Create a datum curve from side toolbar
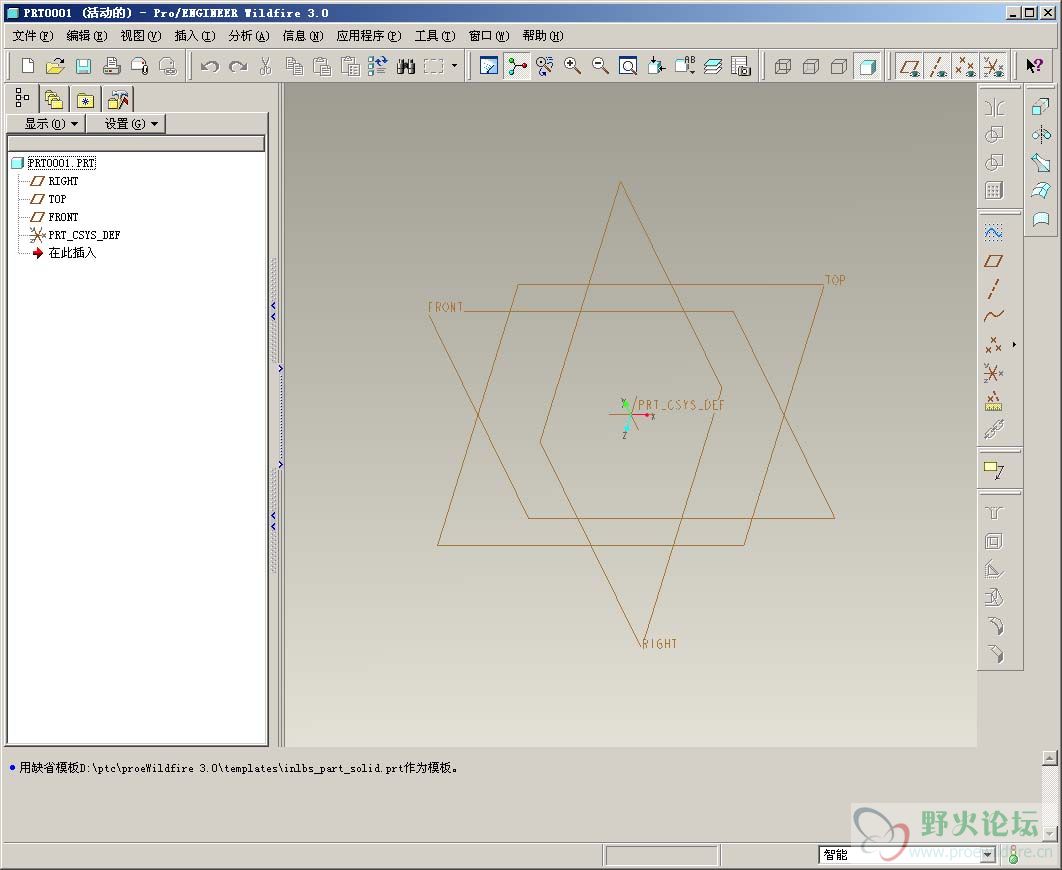Viewport: 1062px width, 870px height. [x=994, y=316]
